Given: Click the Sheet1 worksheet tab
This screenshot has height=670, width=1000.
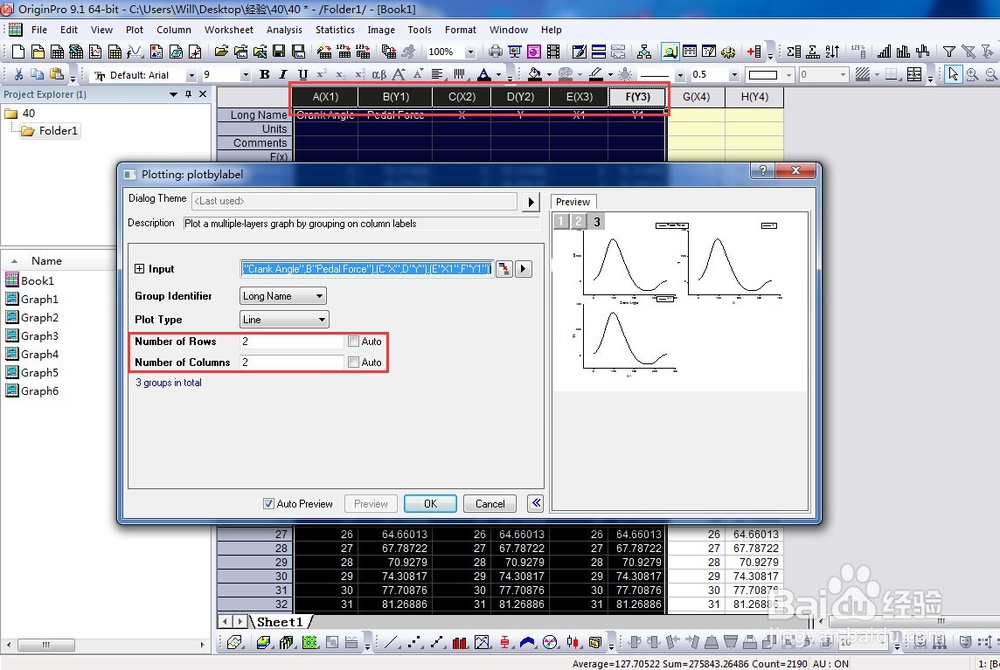Looking at the screenshot, I should [281, 622].
